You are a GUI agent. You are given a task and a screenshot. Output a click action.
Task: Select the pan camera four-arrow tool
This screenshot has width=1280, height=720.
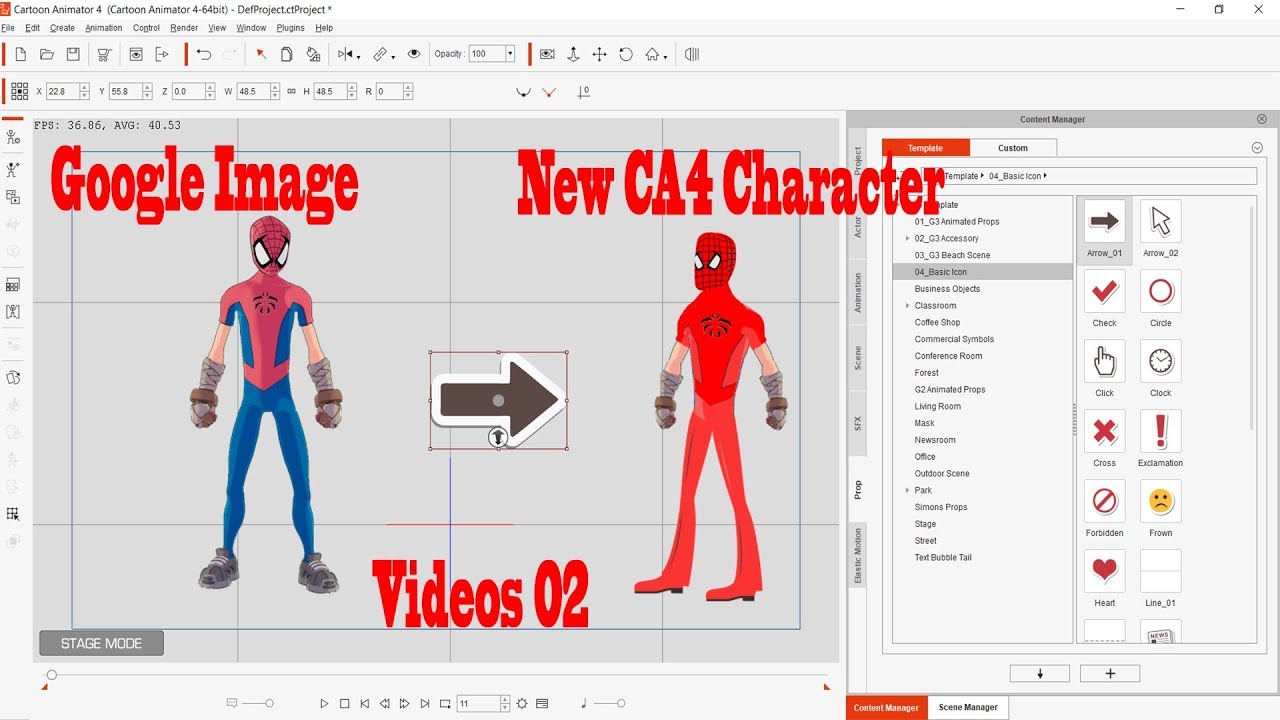click(599, 54)
